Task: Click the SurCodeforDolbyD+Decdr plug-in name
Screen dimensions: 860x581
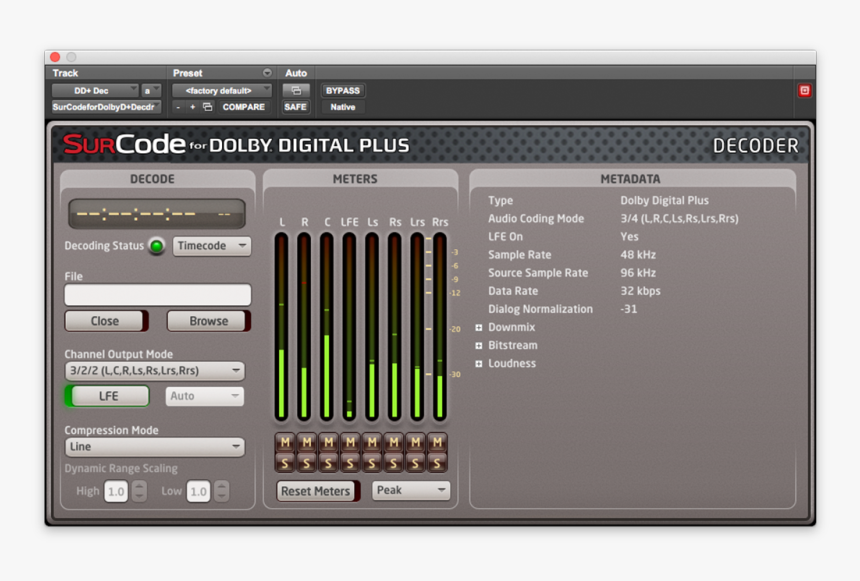Action: click(x=106, y=107)
